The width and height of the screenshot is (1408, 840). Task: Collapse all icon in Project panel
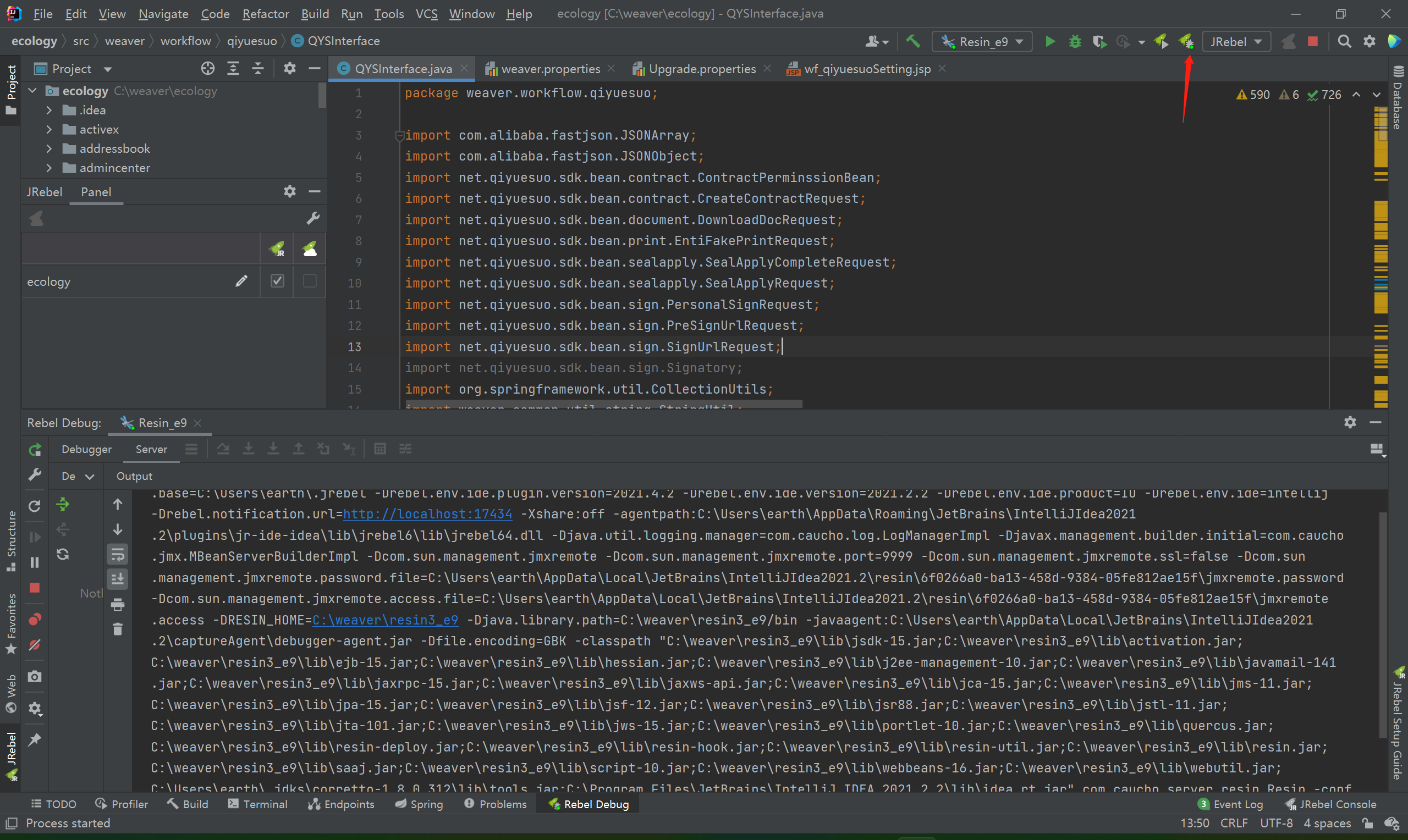tap(257, 69)
